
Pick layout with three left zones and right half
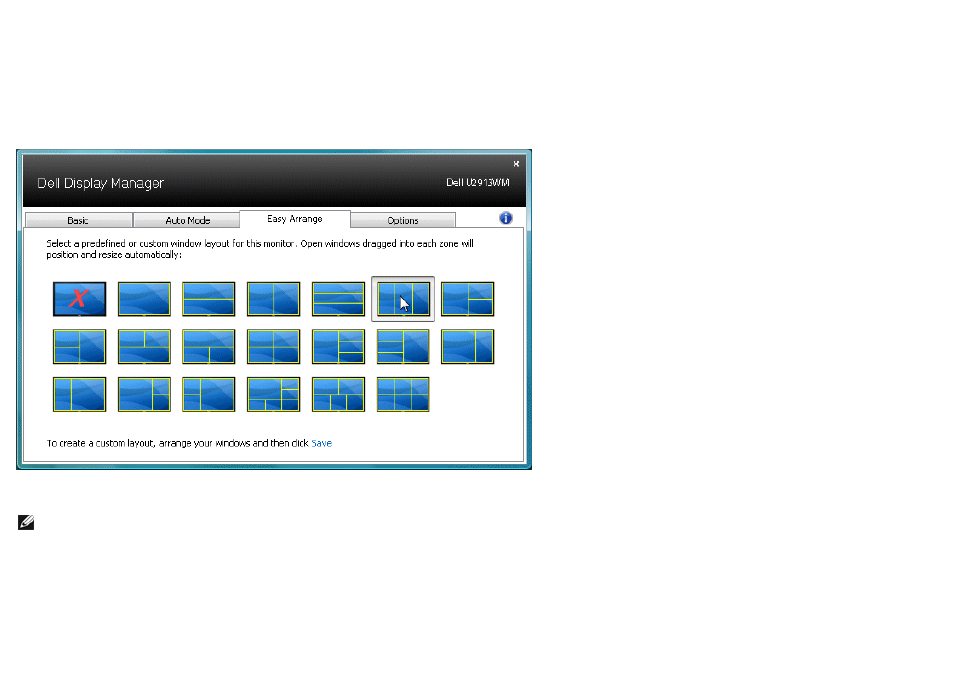[403, 346]
